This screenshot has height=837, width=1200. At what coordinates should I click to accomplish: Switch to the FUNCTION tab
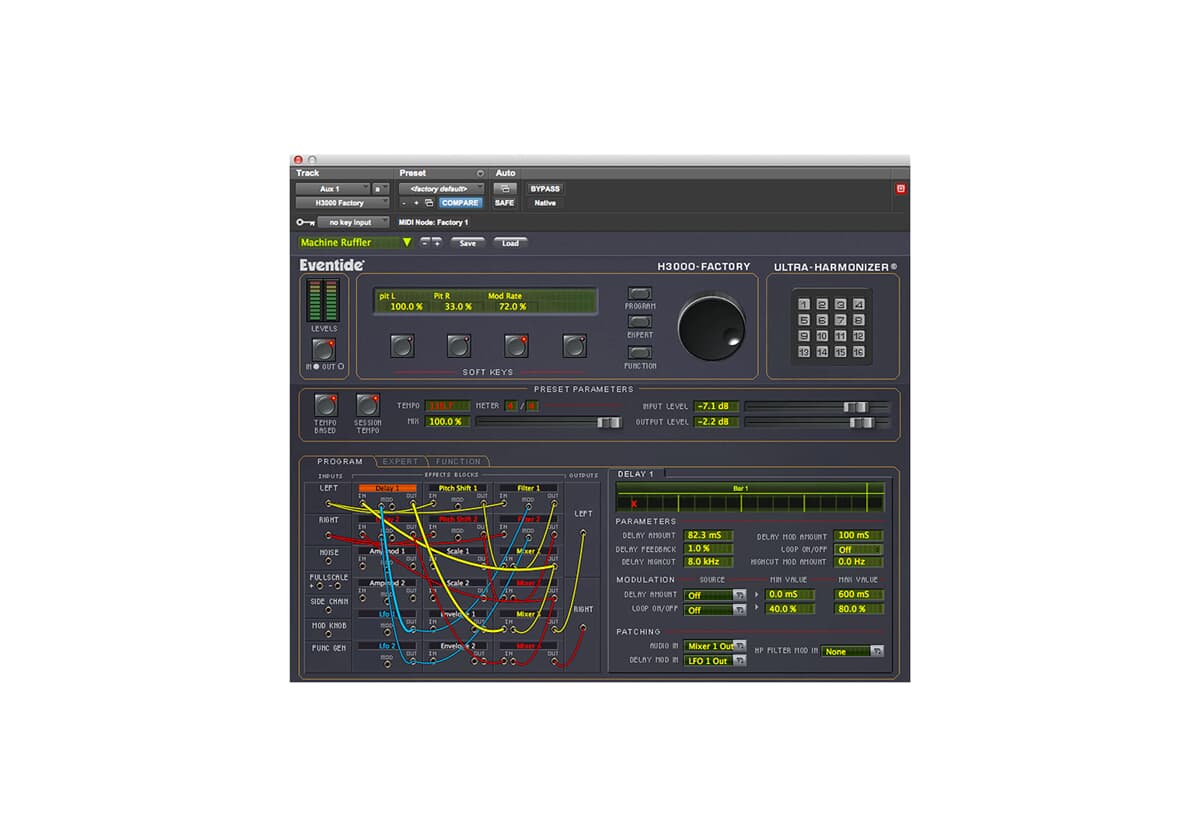pyautogui.click(x=458, y=461)
